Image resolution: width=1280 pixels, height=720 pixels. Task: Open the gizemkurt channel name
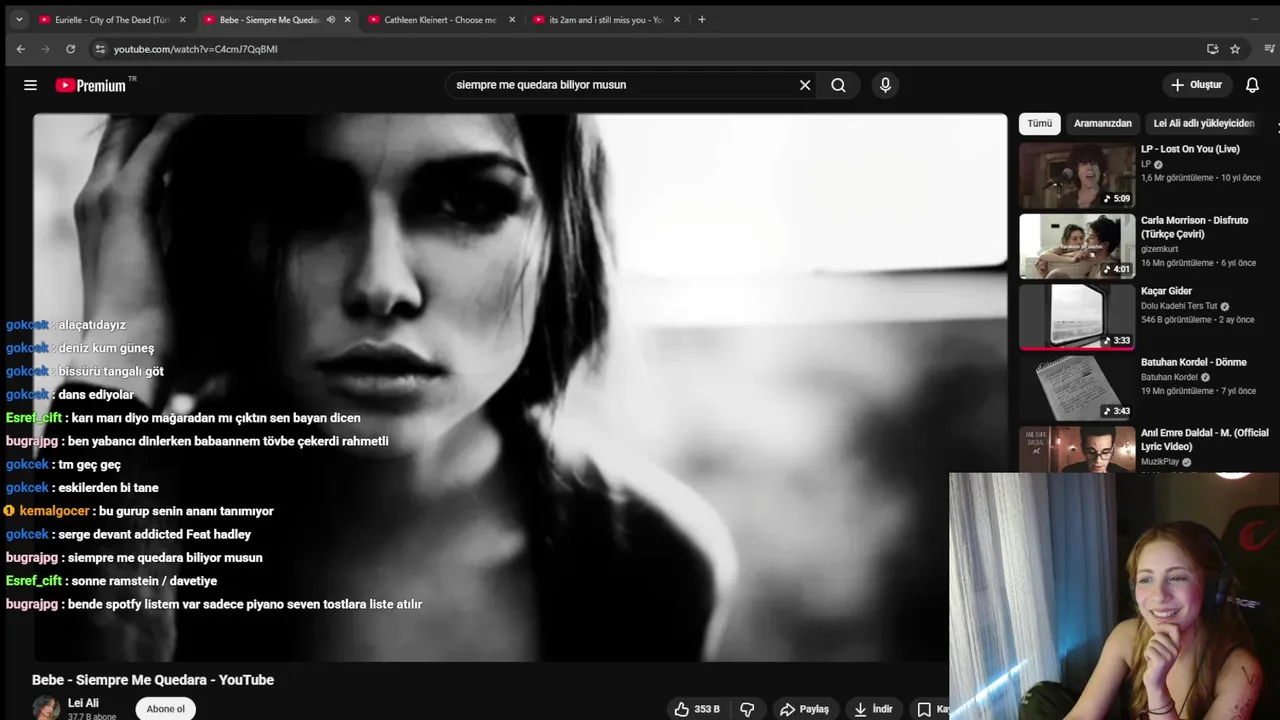1162,249
